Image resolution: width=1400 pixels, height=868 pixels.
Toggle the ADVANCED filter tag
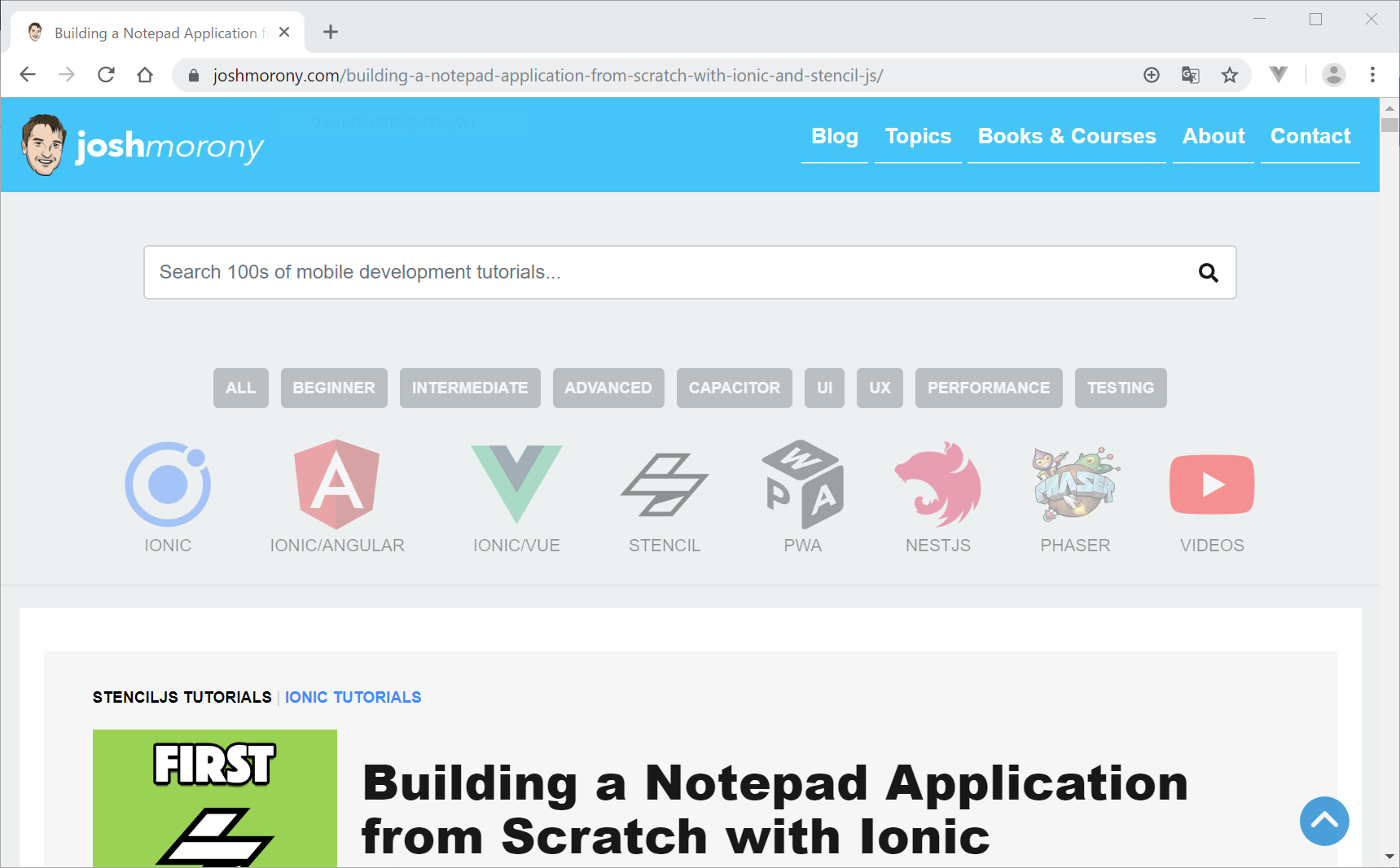click(608, 388)
